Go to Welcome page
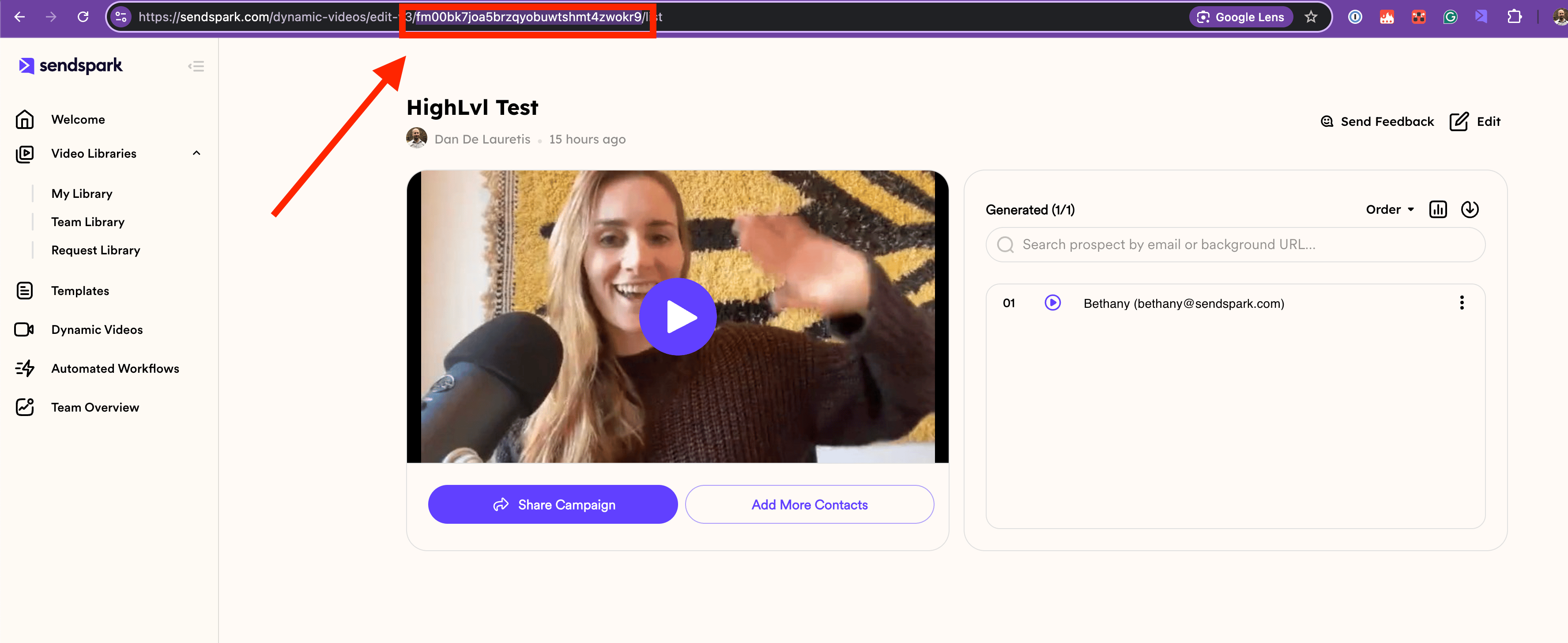The width and height of the screenshot is (1568, 643). pyautogui.click(x=78, y=119)
